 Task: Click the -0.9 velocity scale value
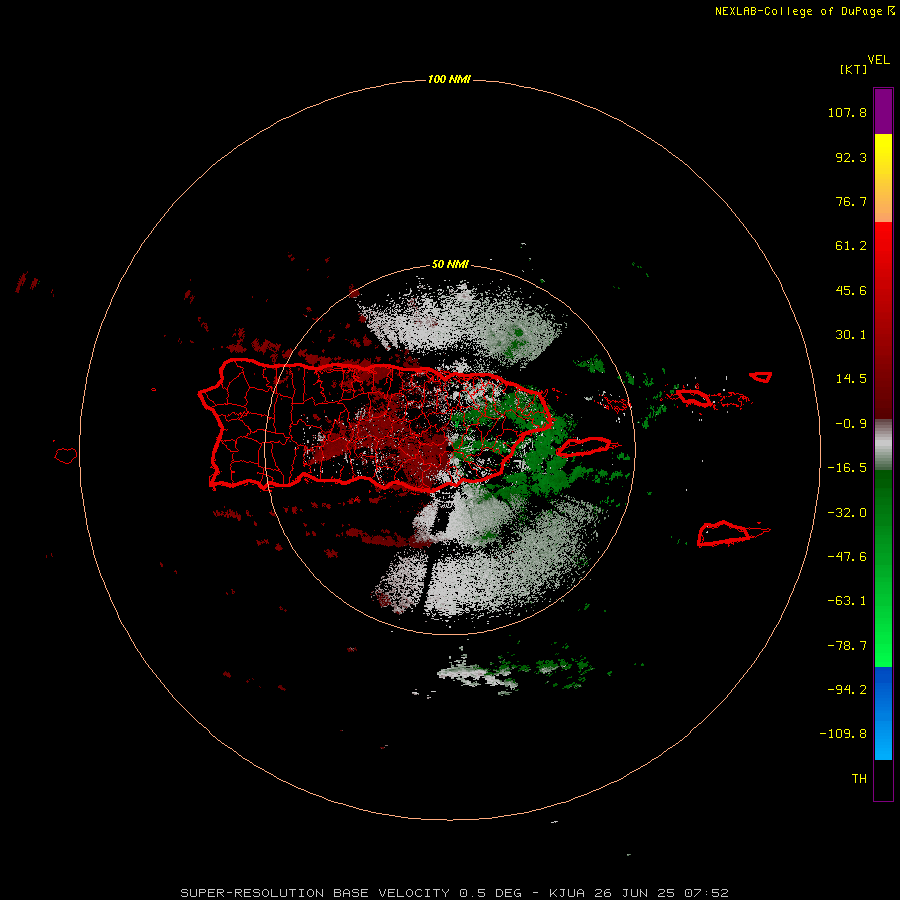(851, 424)
